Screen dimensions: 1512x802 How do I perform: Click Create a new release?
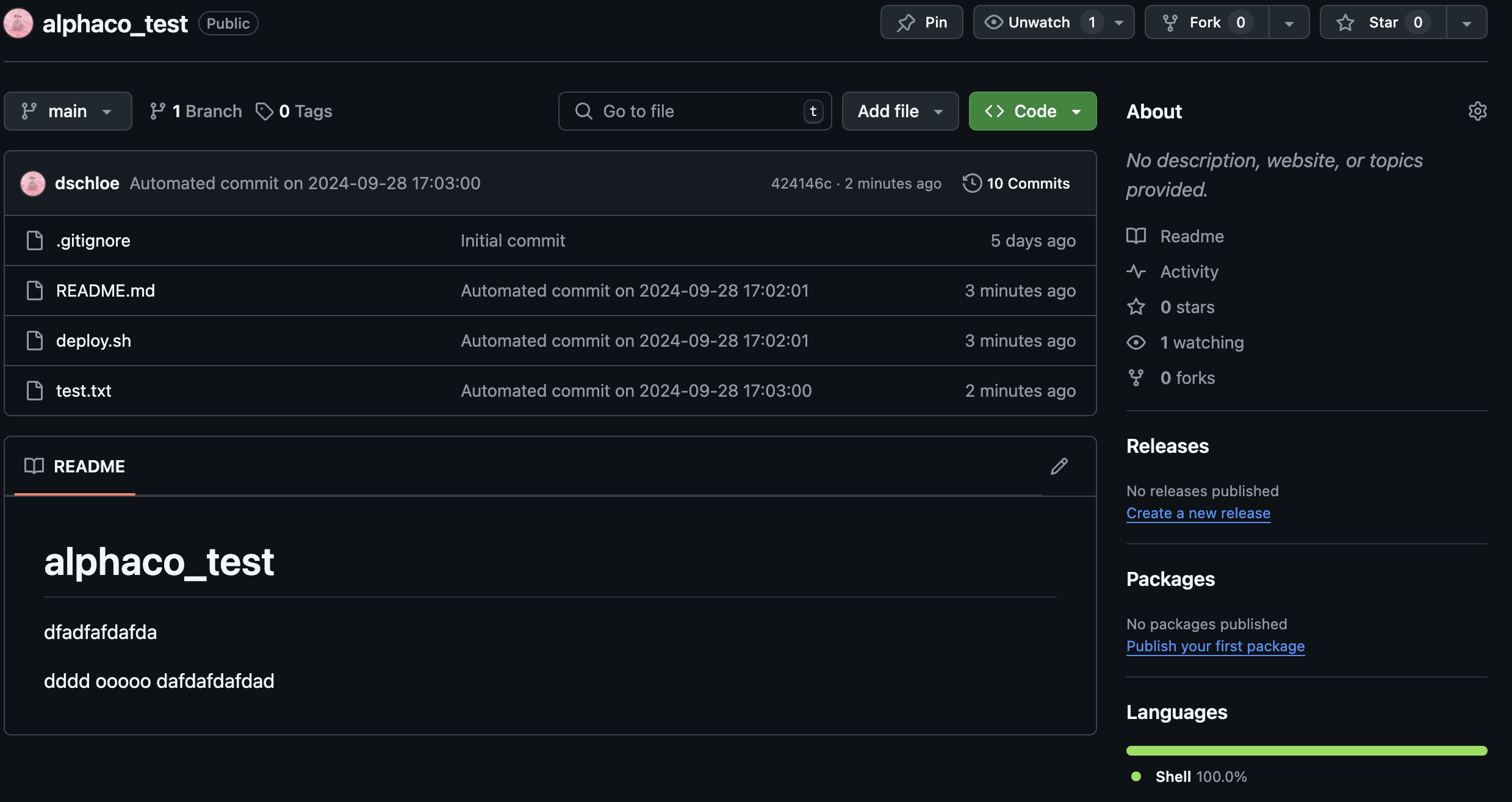(x=1198, y=513)
